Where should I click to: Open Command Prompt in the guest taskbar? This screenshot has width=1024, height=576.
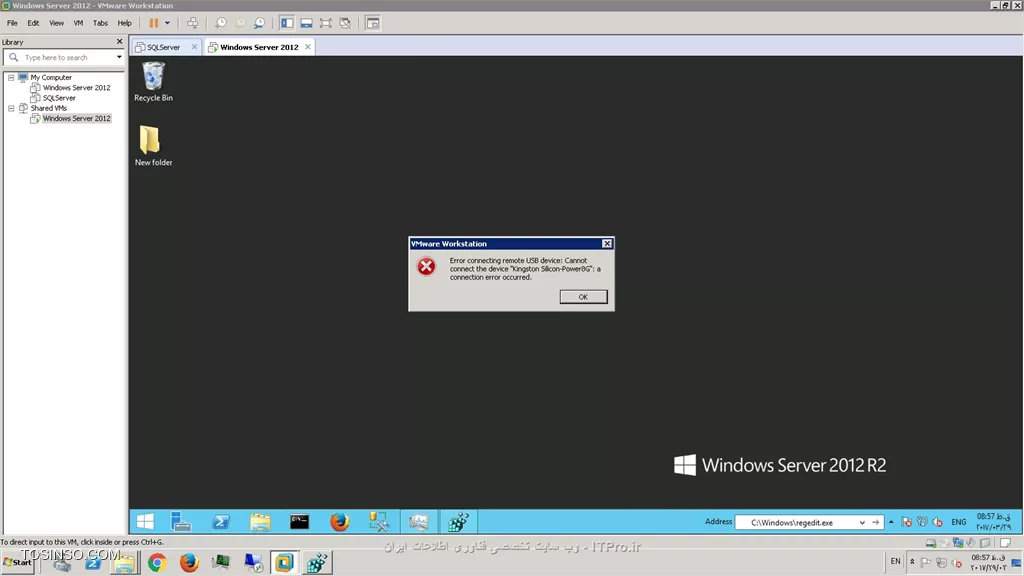(x=300, y=521)
